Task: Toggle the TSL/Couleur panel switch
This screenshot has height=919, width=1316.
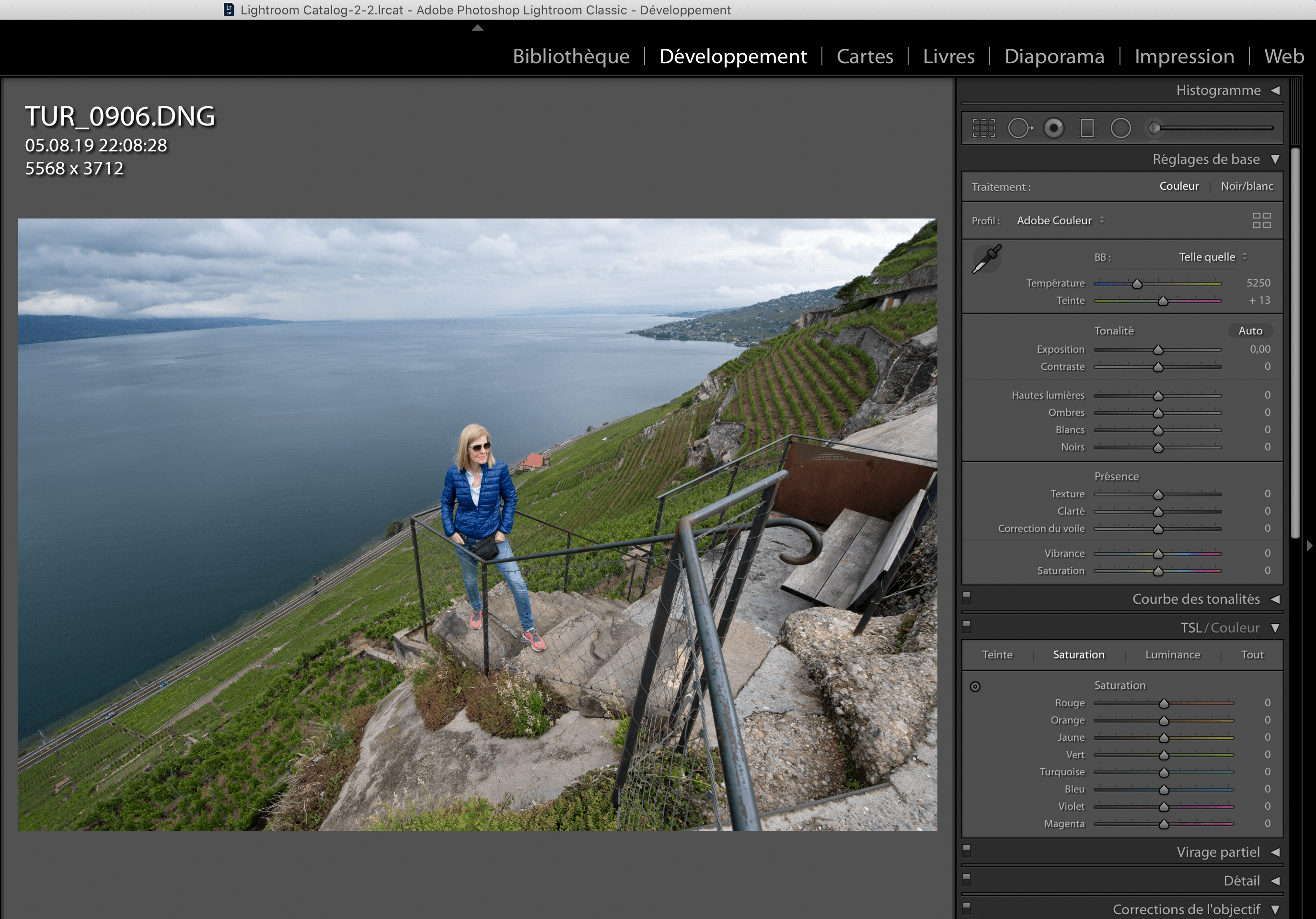Action: [x=966, y=626]
